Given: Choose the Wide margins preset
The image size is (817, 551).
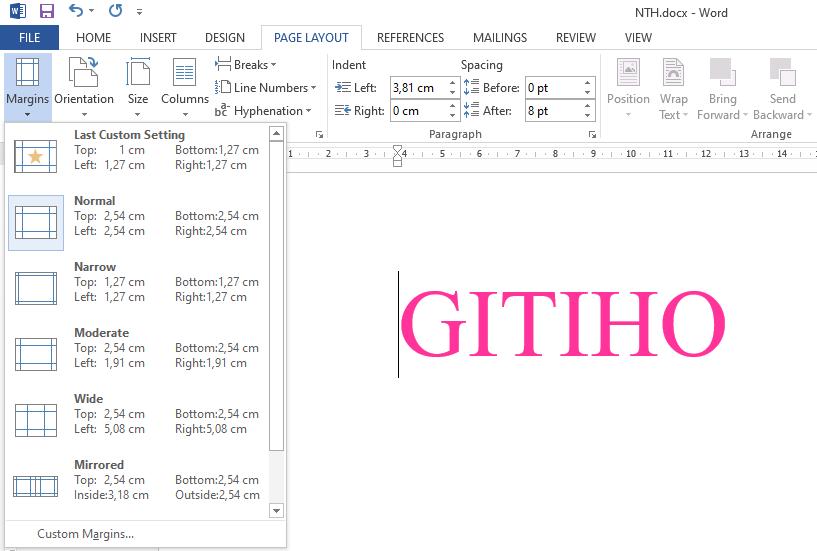Looking at the screenshot, I should point(137,420).
